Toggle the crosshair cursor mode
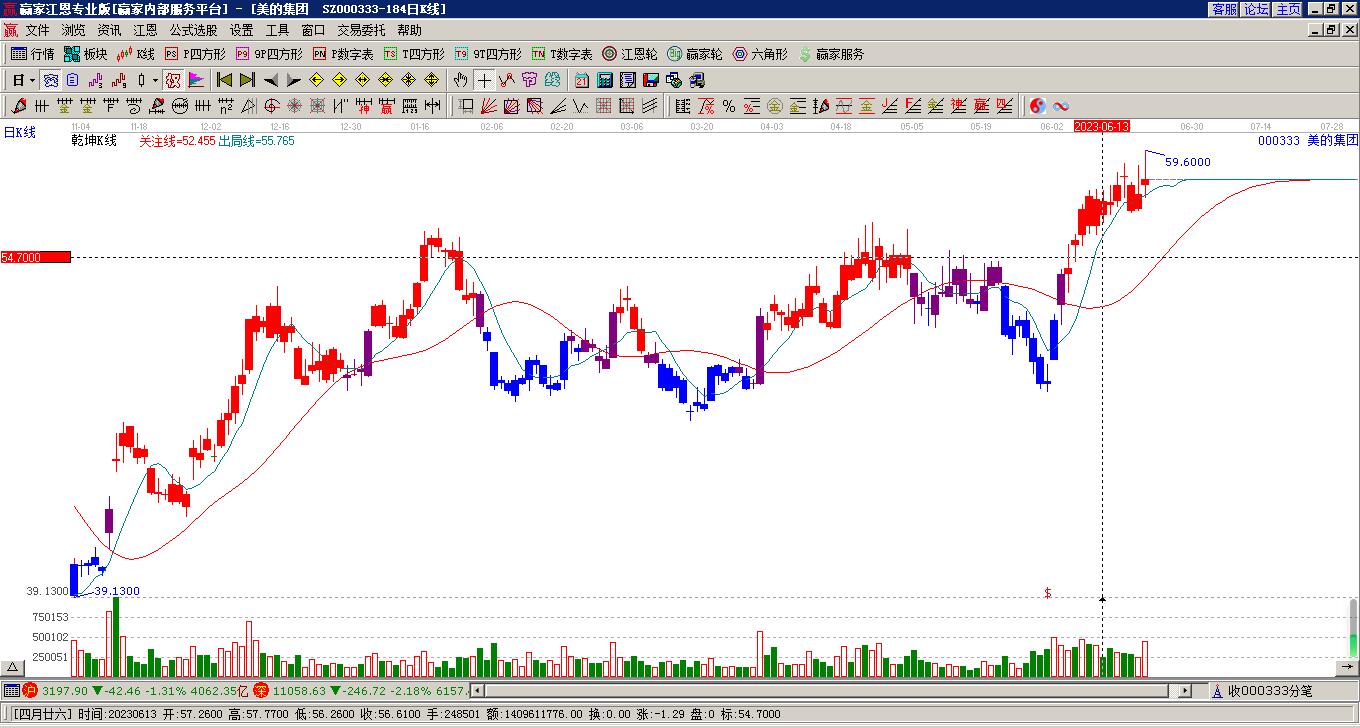Screen dimensions: 1360x728 coord(484,80)
